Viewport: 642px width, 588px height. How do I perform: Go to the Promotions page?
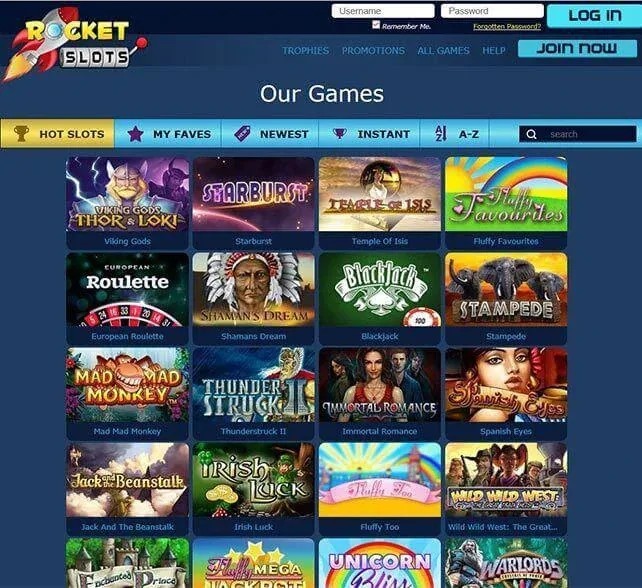(x=373, y=51)
